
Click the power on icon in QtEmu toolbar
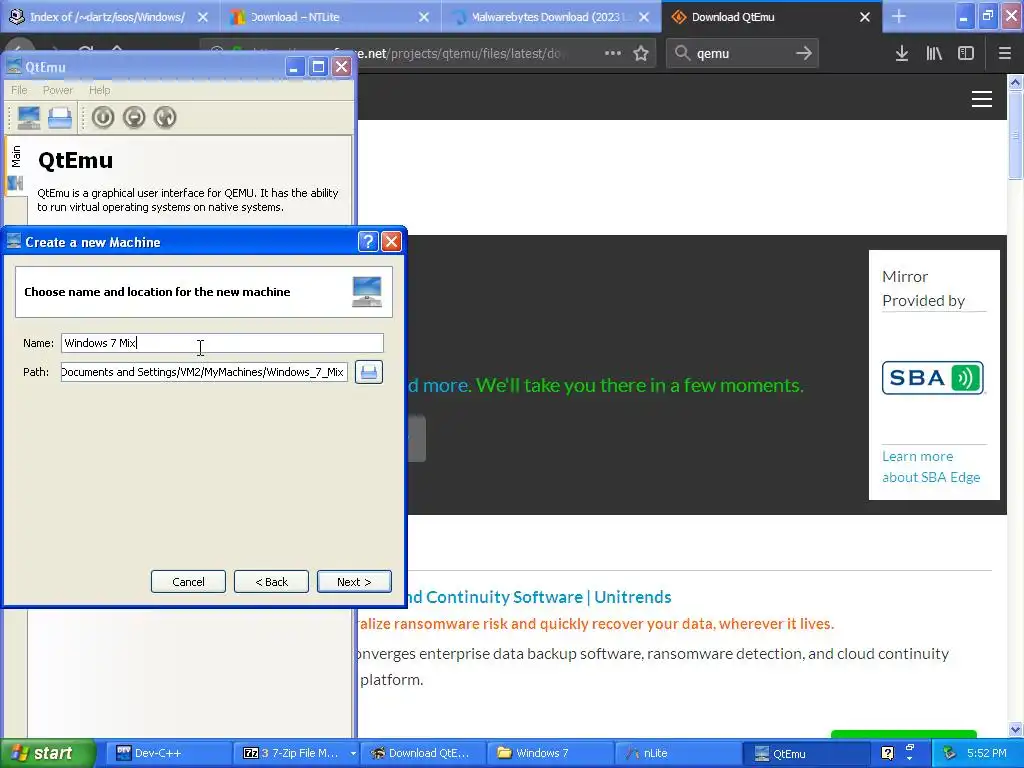tap(103, 117)
